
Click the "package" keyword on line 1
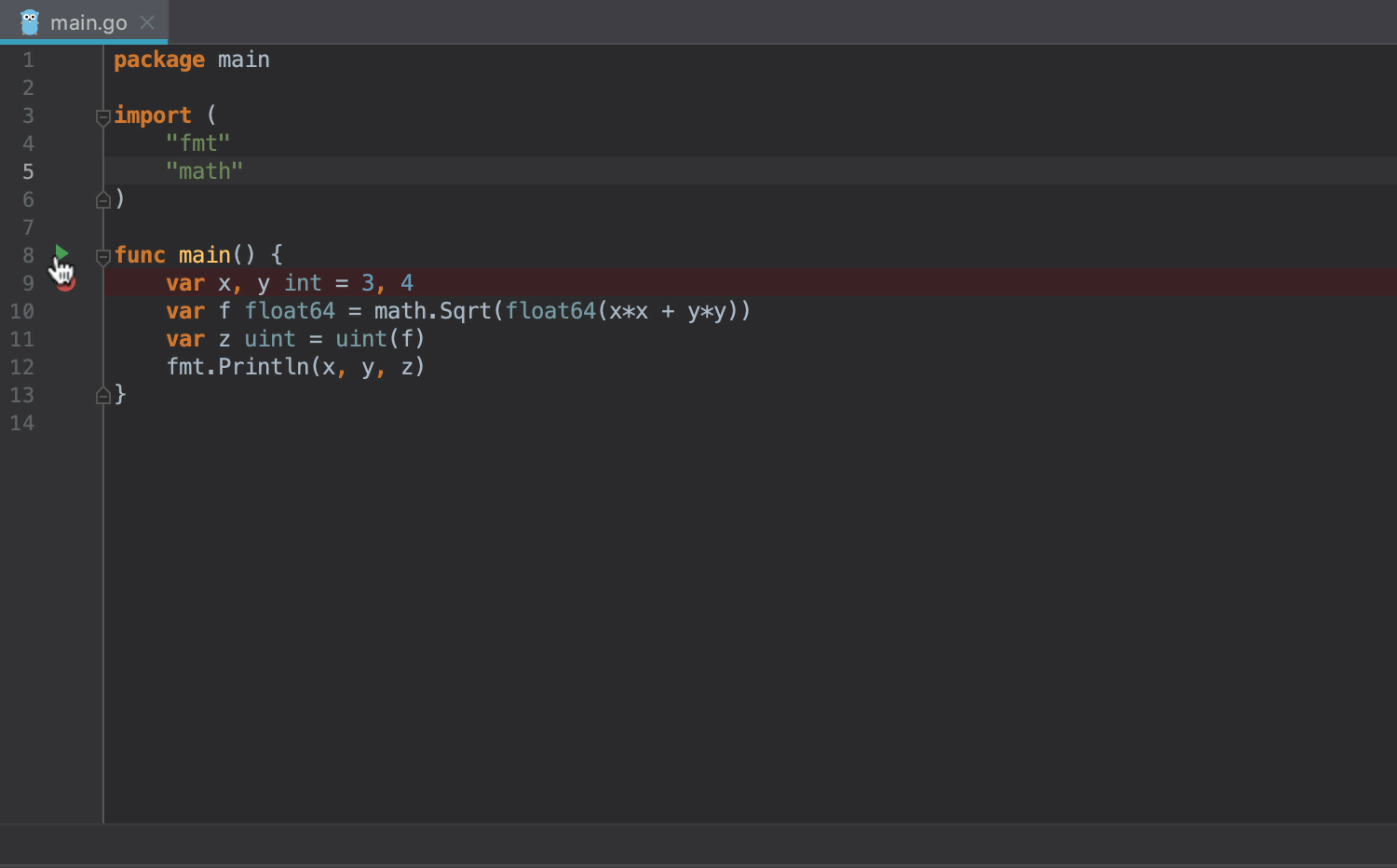(x=159, y=60)
